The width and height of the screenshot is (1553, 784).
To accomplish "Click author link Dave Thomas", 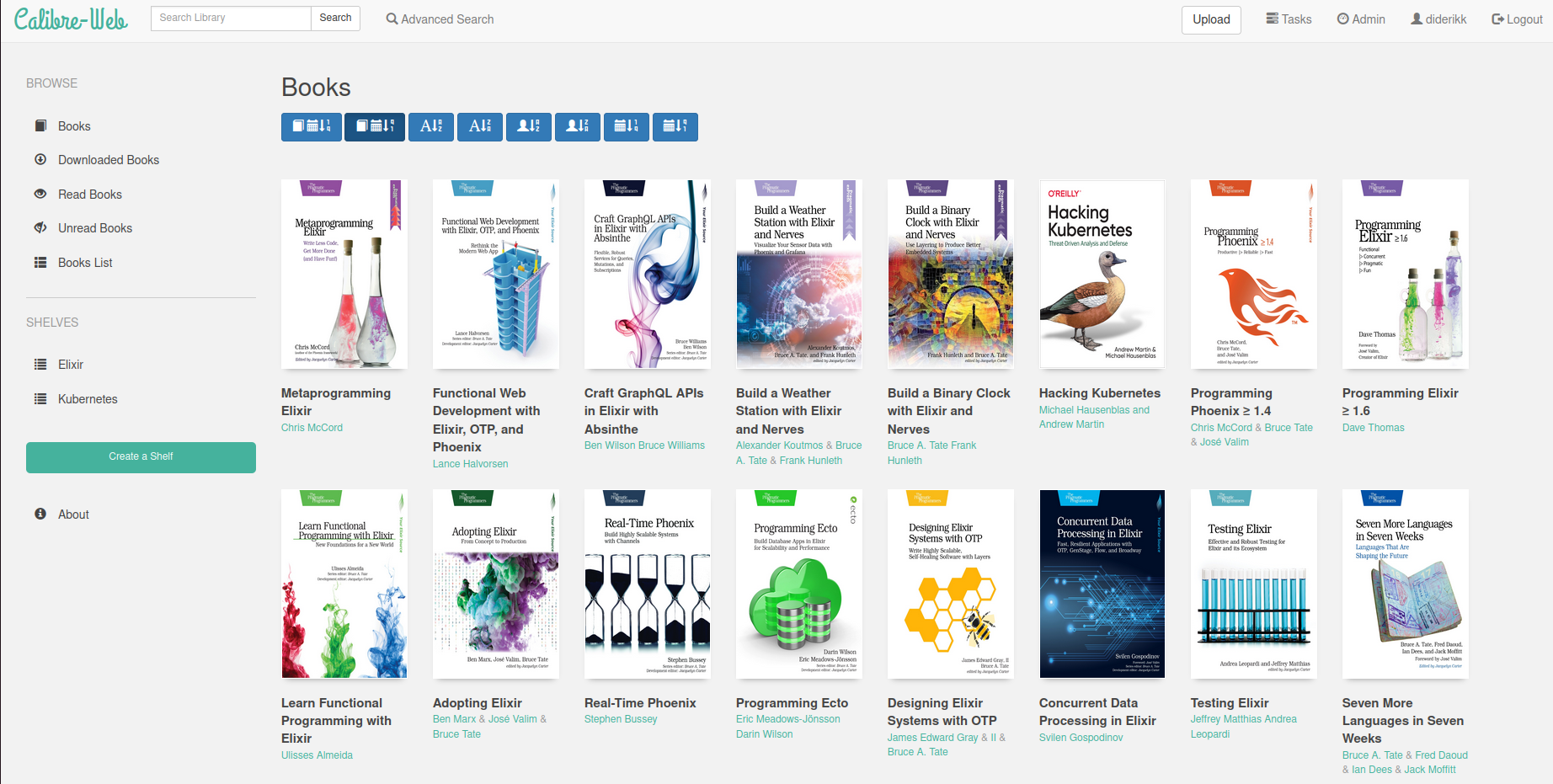I will (1373, 428).
